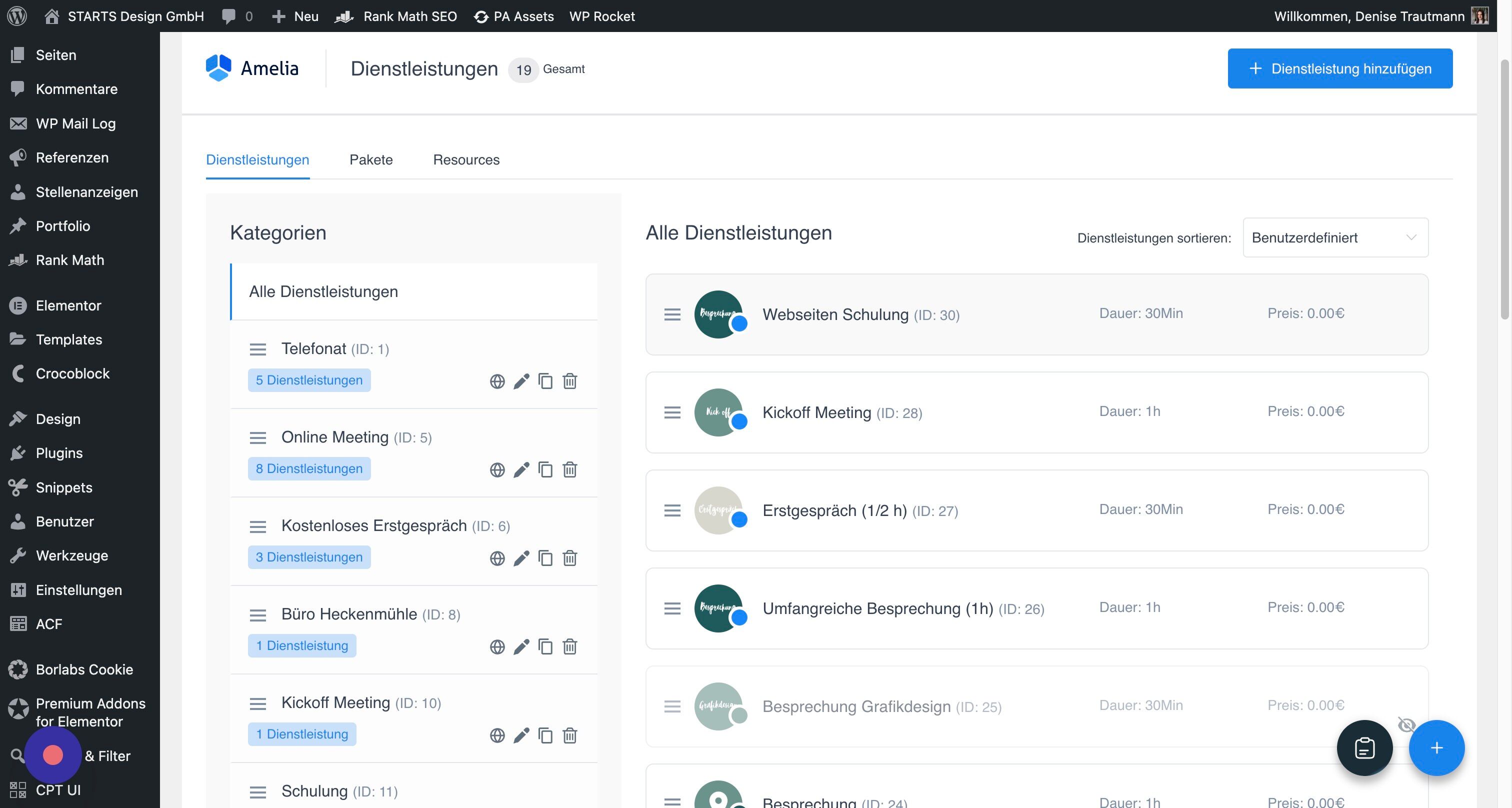Switch to the Pakete tab

pyautogui.click(x=371, y=159)
